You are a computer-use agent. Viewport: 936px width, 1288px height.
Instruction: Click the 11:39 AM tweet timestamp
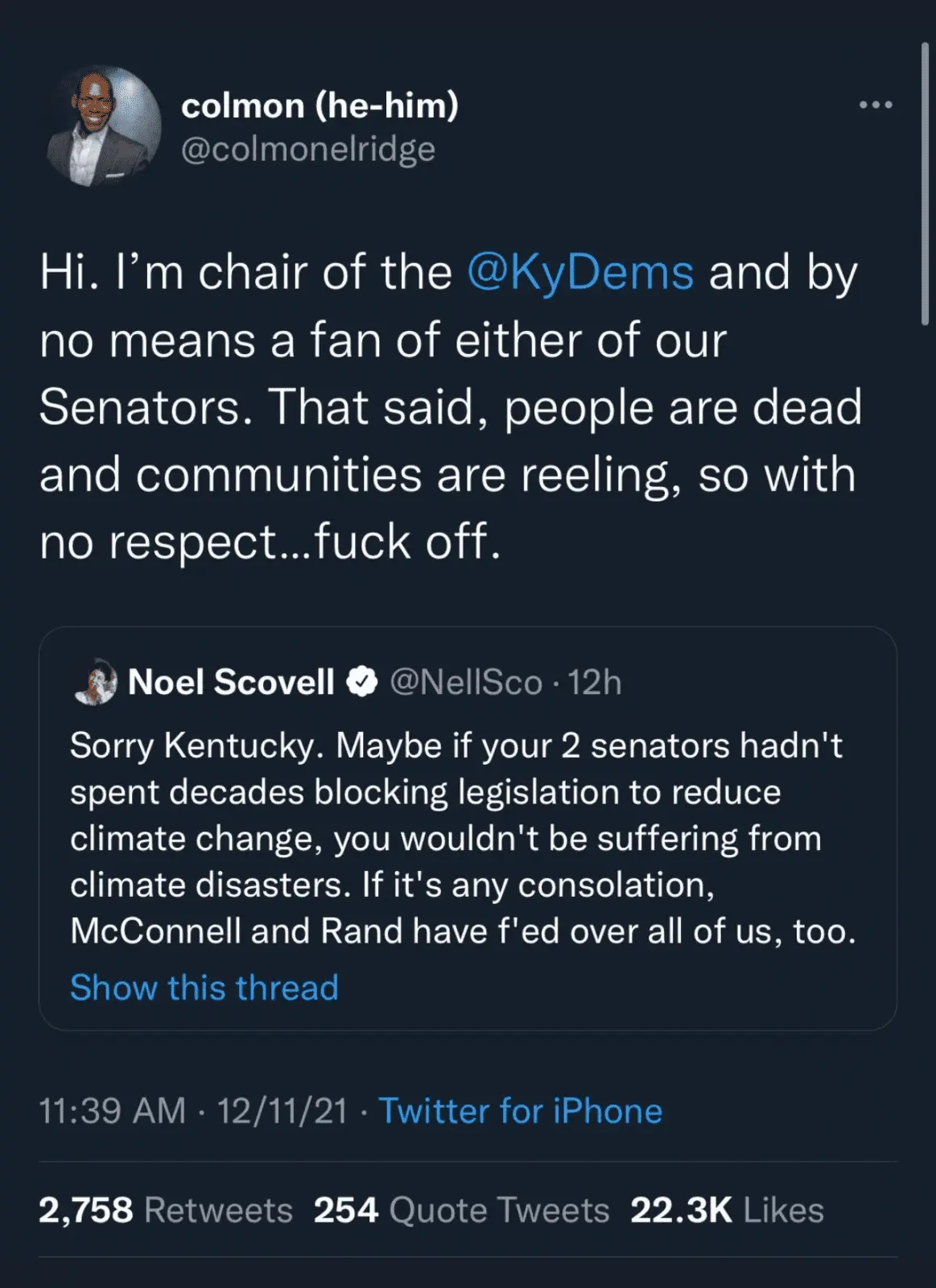coord(112,1111)
